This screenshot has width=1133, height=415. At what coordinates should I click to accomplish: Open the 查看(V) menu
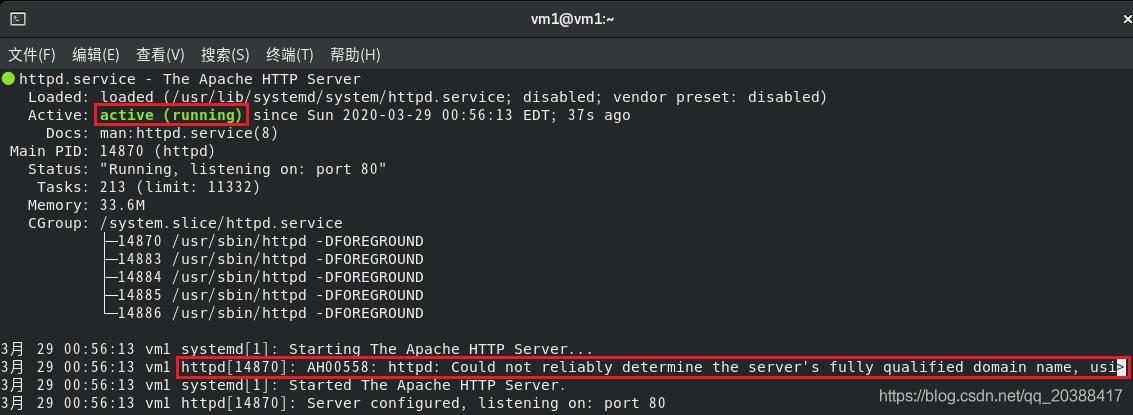[x=160, y=55]
